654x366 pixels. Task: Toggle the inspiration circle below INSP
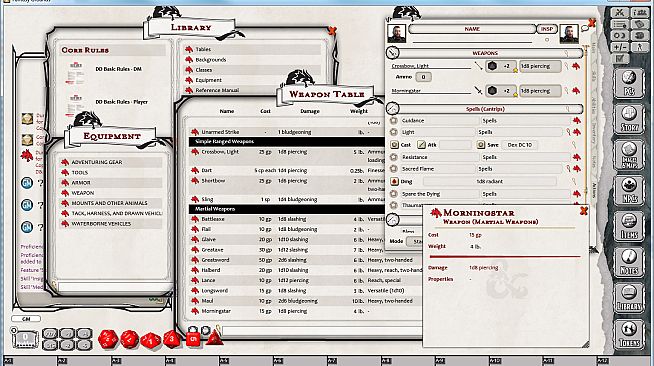click(547, 40)
